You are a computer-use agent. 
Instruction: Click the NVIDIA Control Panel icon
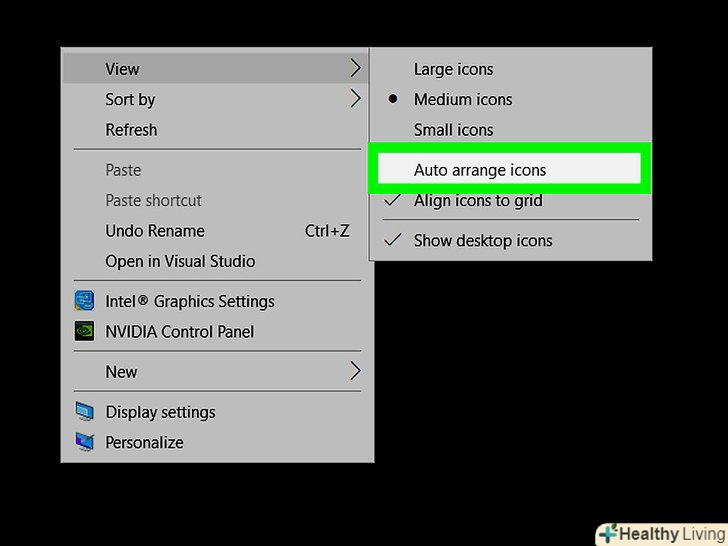tap(85, 331)
